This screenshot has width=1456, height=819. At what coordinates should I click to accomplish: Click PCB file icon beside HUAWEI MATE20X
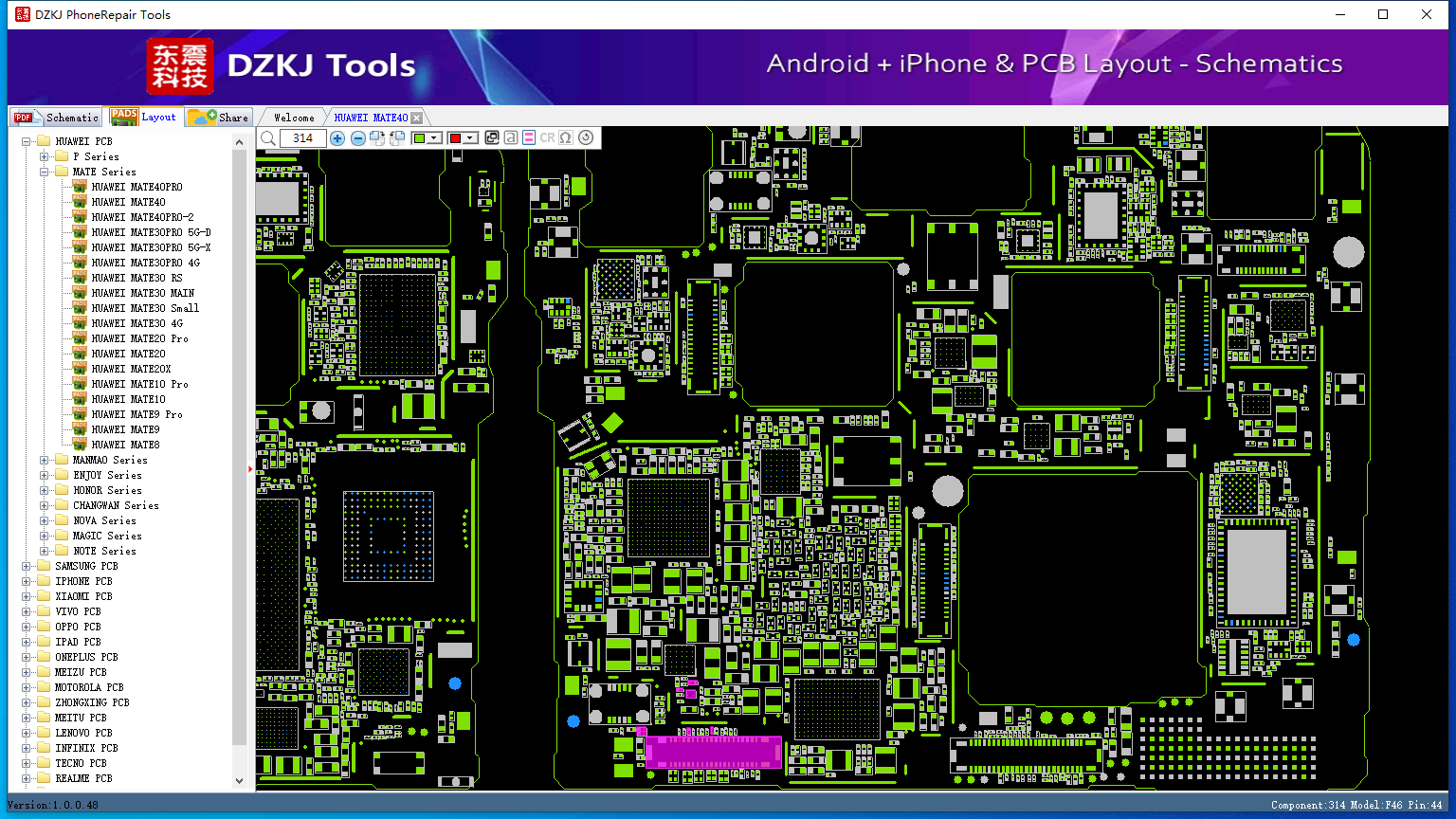pos(80,369)
